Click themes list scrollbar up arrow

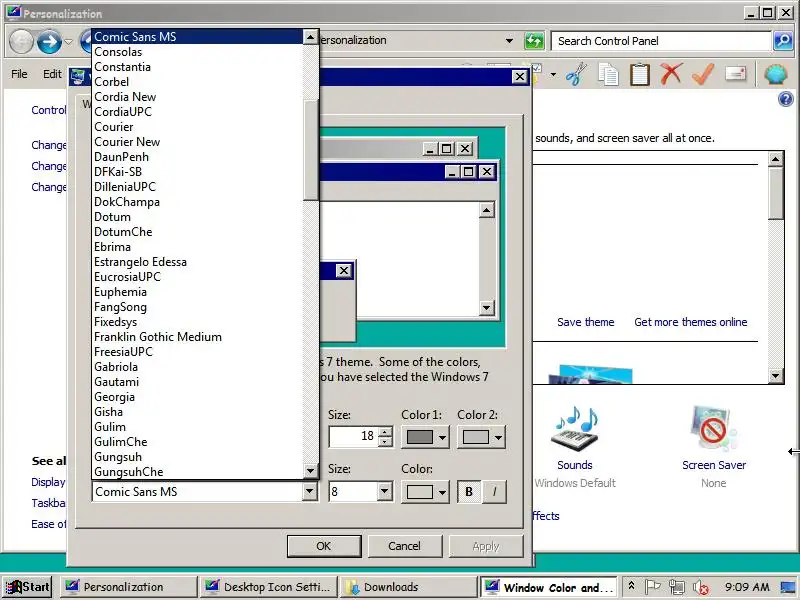click(x=776, y=159)
